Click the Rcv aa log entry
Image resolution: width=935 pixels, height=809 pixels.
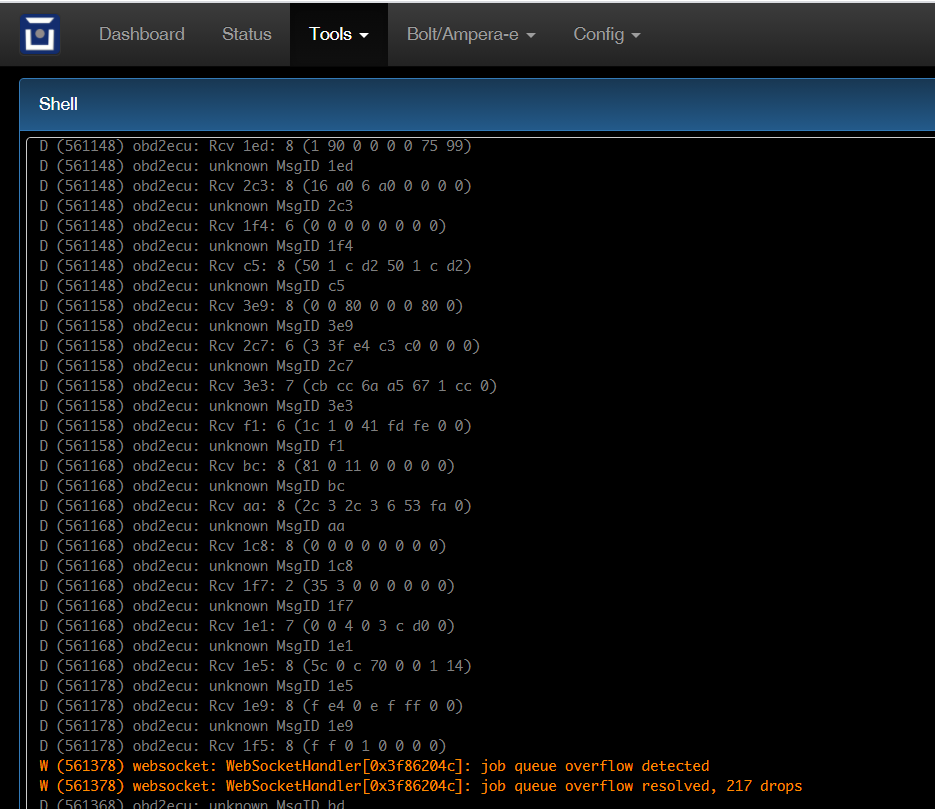click(255, 506)
